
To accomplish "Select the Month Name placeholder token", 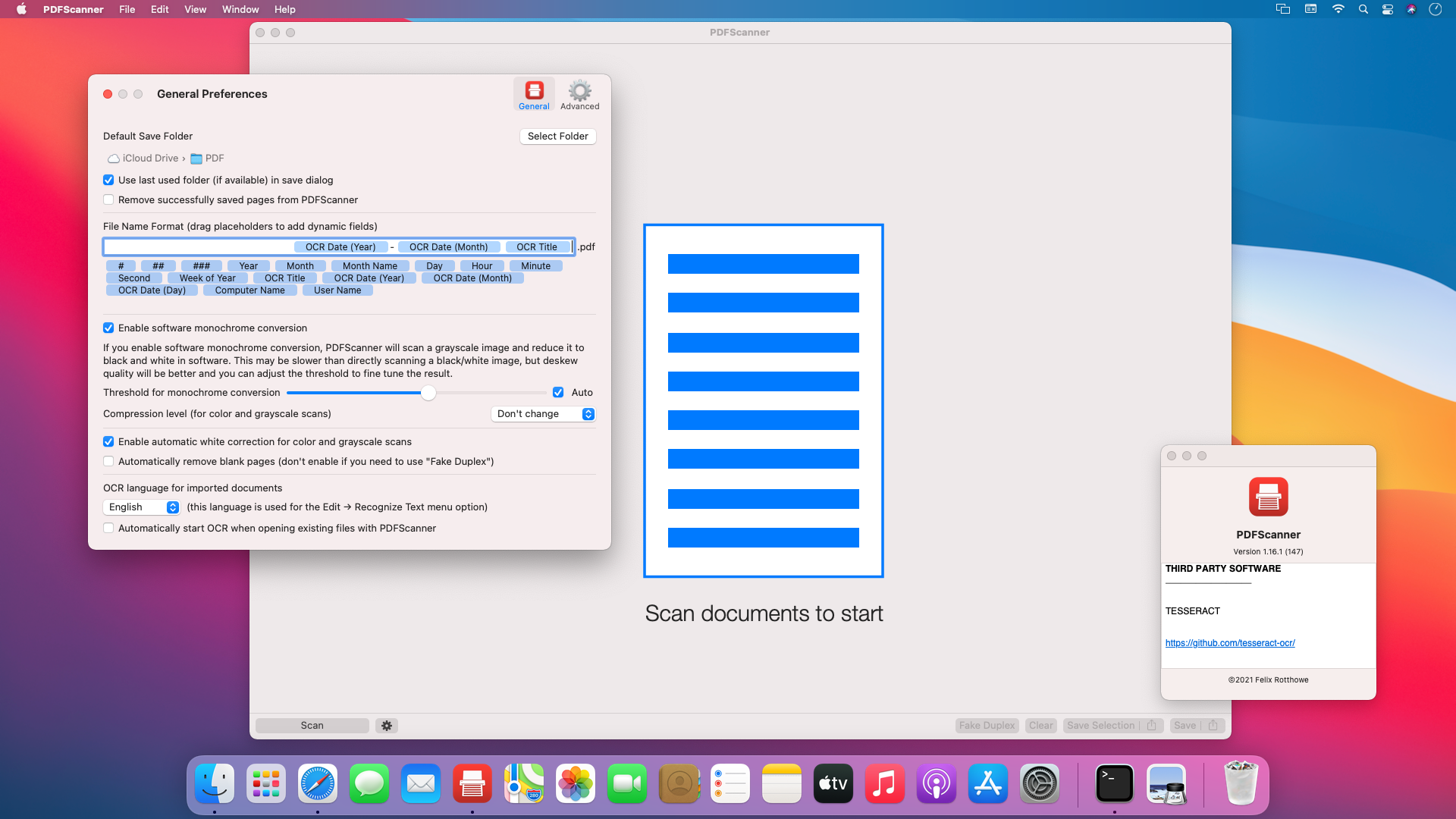I will pyautogui.click(x=370, y=266).
